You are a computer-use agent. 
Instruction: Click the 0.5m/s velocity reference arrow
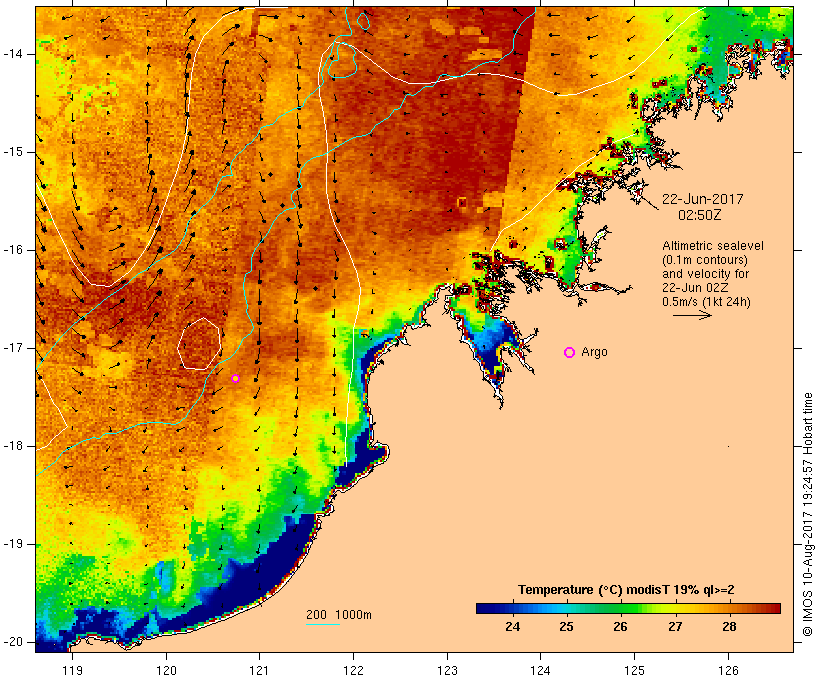click(x=692, y=315)
